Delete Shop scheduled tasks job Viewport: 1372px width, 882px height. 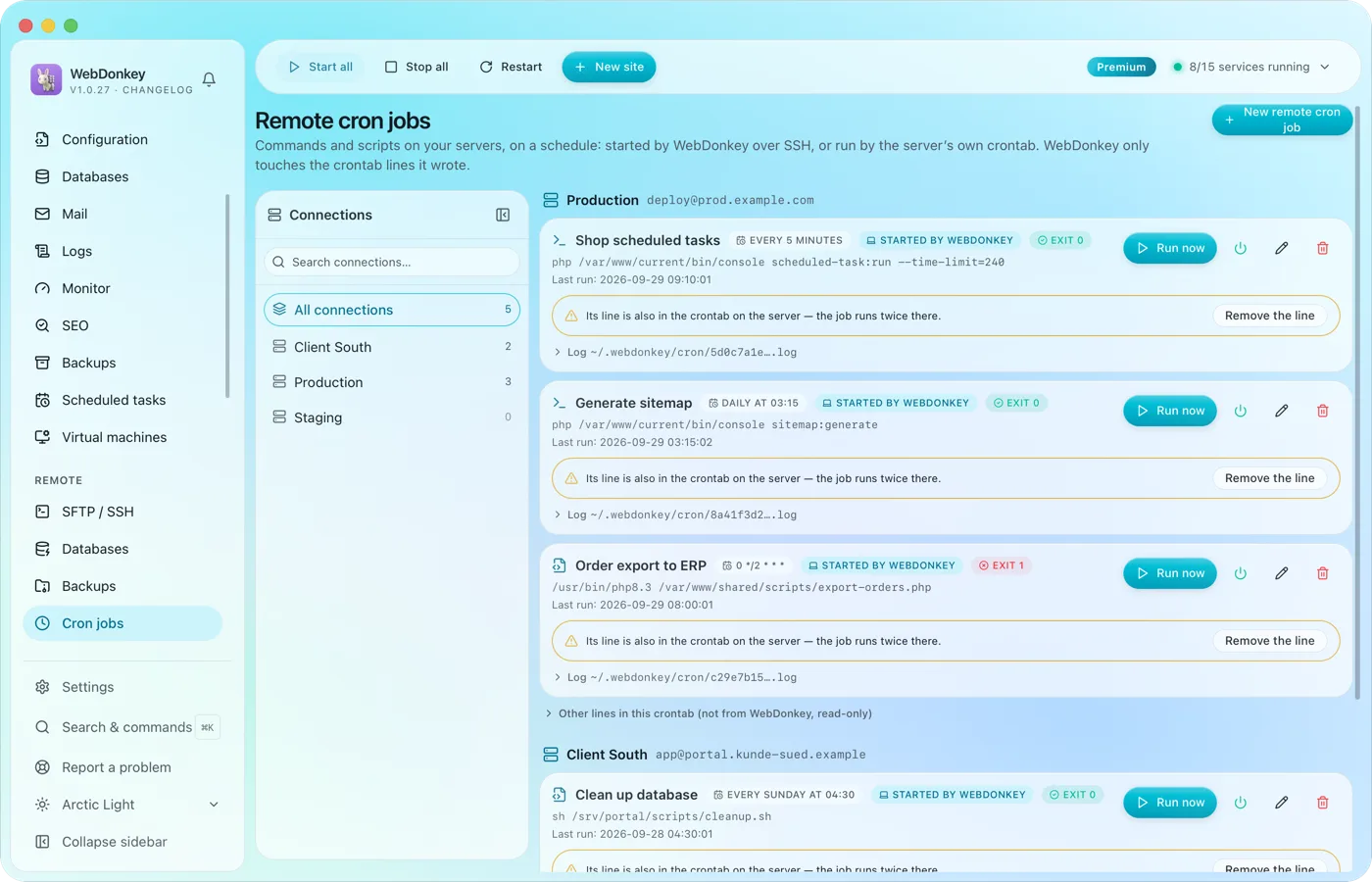(1322, 248)
